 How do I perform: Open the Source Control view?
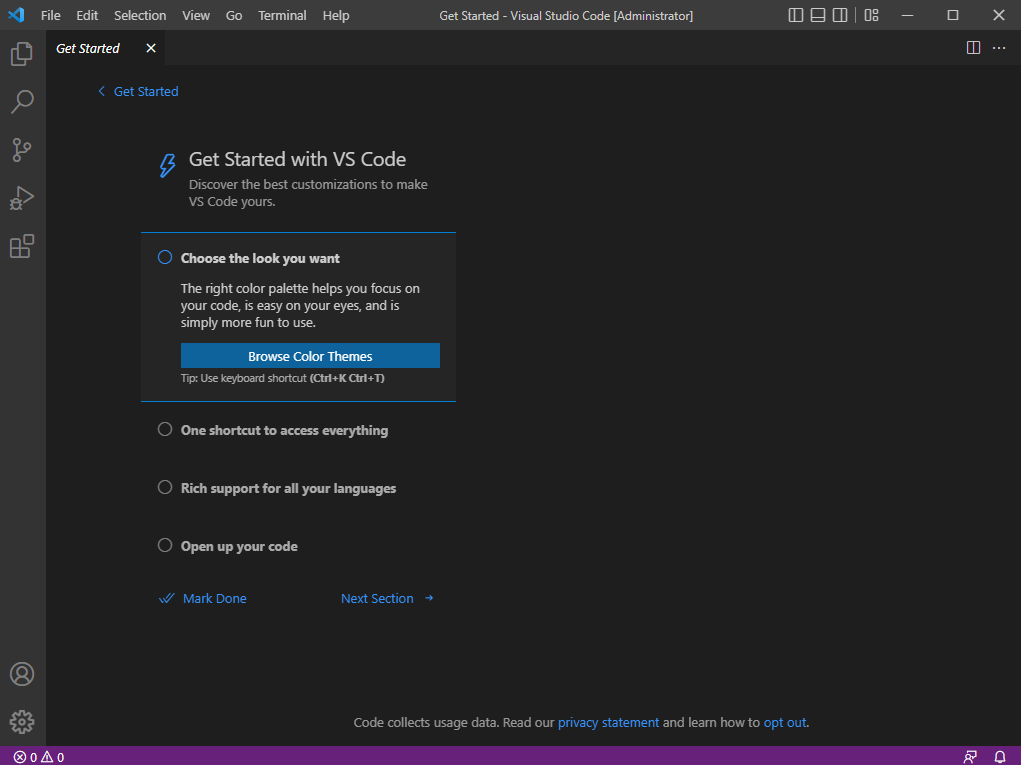coord(22,150)
